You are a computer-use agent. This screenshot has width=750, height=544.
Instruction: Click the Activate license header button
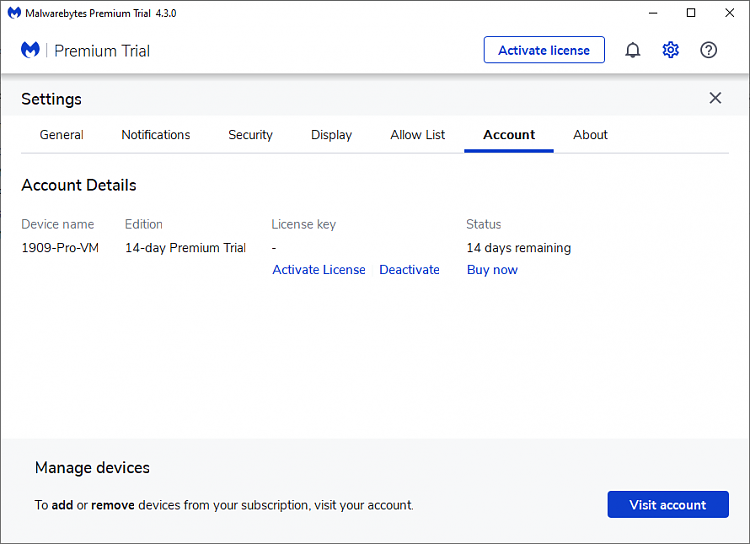click(x=544, y=50)
